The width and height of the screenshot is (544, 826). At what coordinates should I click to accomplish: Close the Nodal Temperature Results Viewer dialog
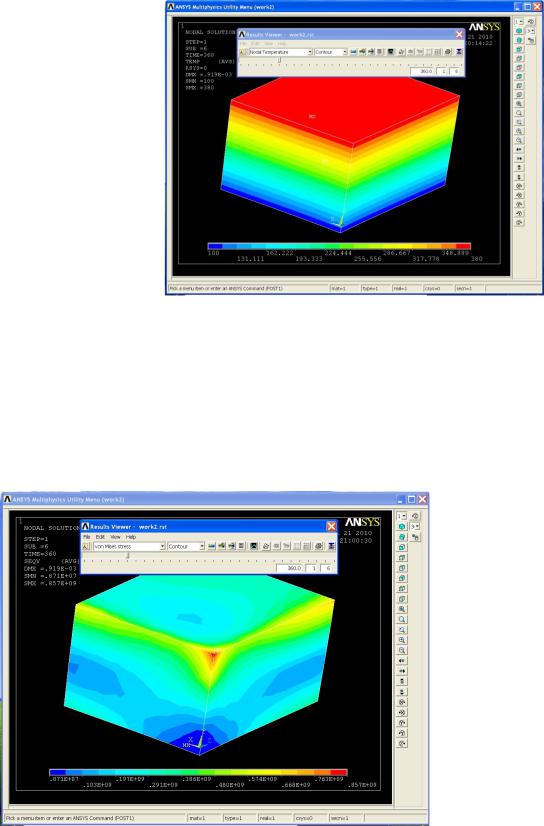pyautogui.click(x=459, y=34)
